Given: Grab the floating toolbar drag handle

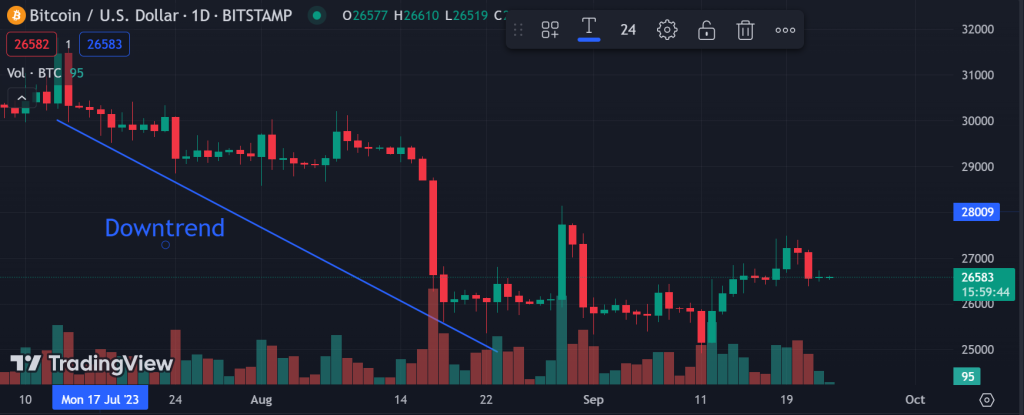Looking at the screenshot, I should (x=519, y=29).
